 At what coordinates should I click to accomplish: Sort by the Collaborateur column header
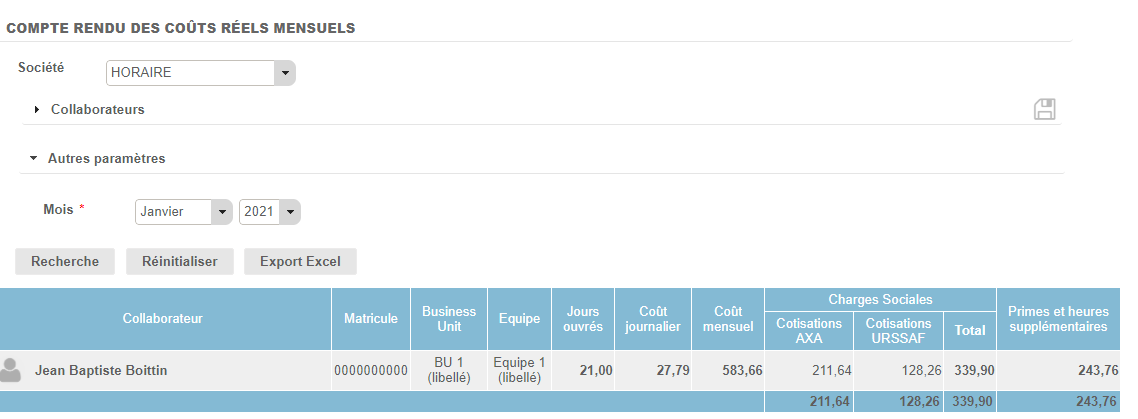click(163, 319)
